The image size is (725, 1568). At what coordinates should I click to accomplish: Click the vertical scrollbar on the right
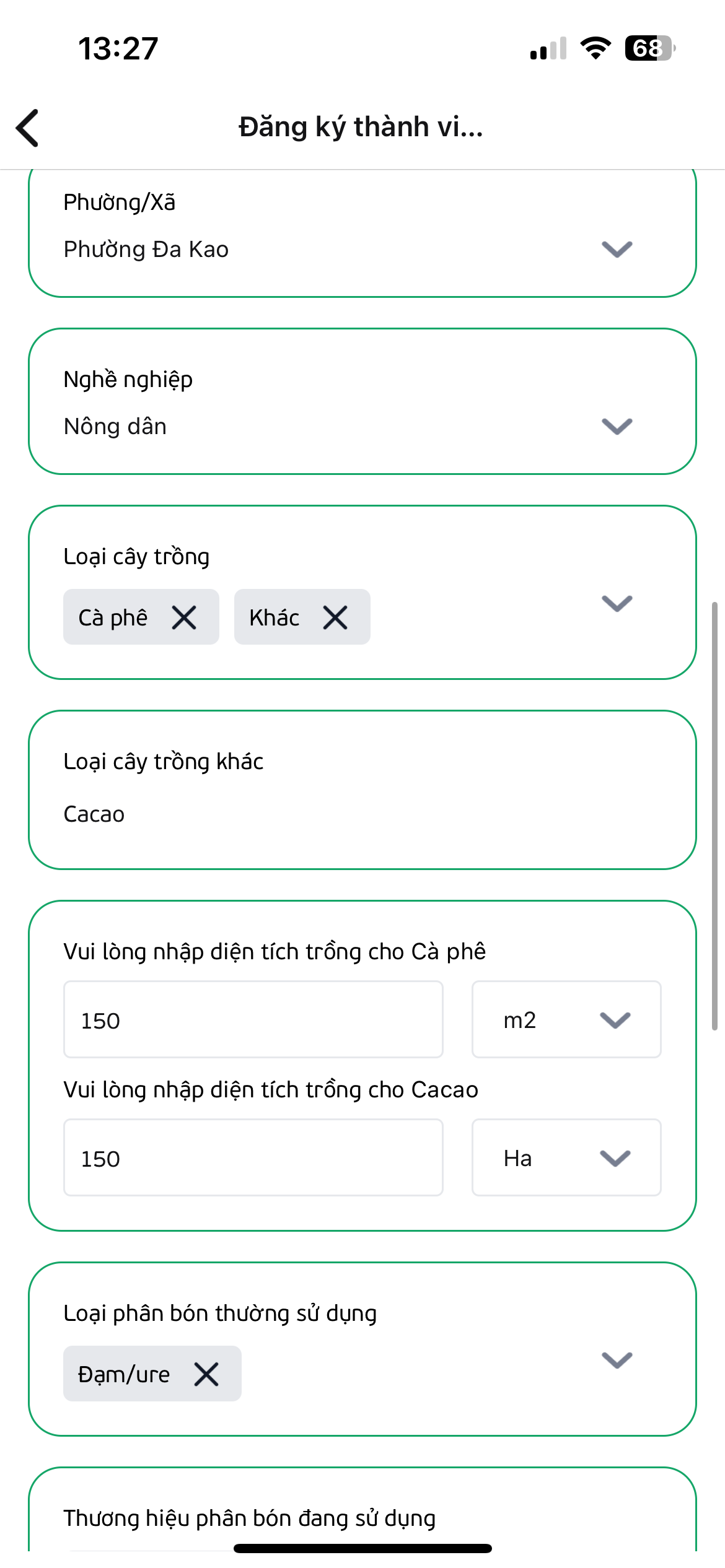(x=714, y=816)
